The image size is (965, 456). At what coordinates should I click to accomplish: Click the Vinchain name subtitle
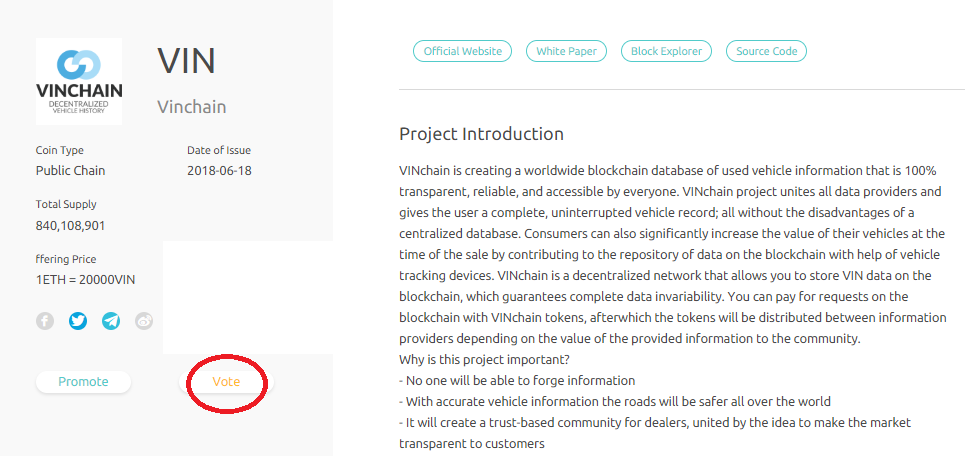point(192,107)
